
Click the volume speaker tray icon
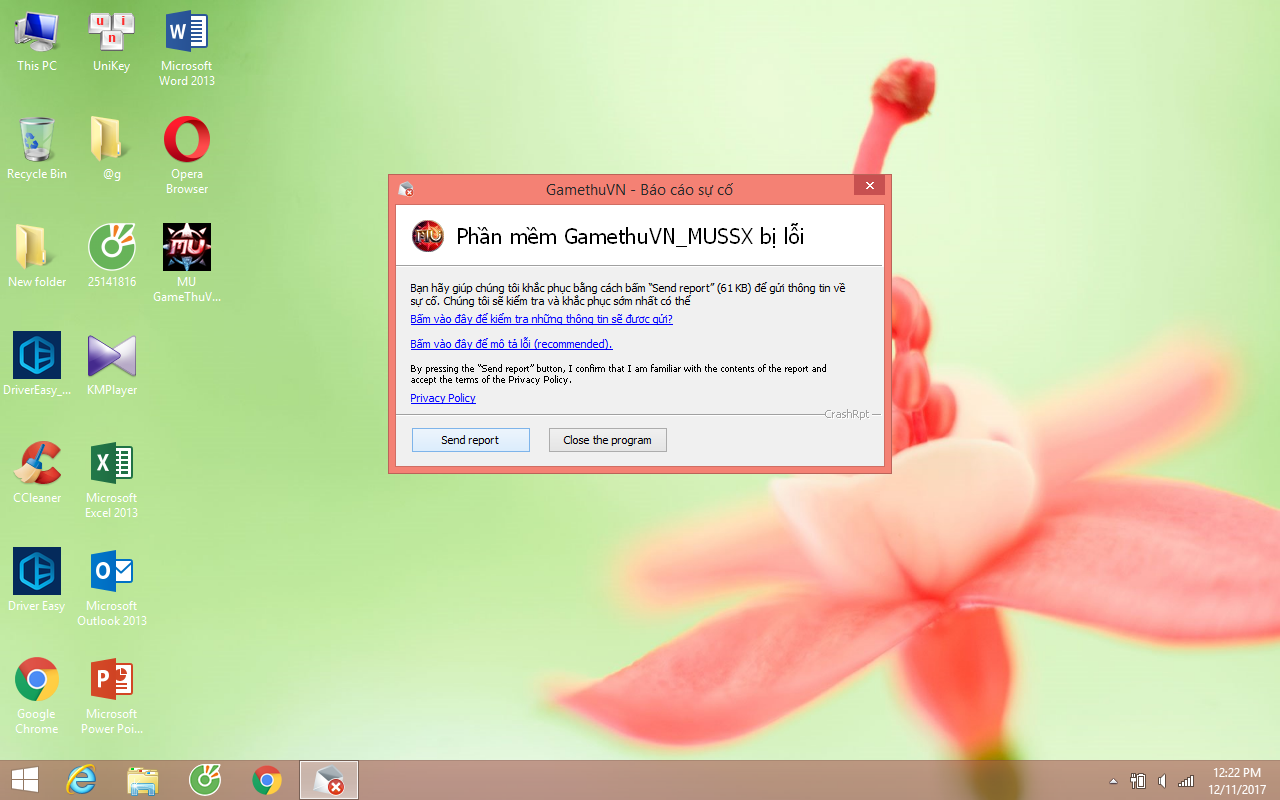click(x=1162, y=781)
